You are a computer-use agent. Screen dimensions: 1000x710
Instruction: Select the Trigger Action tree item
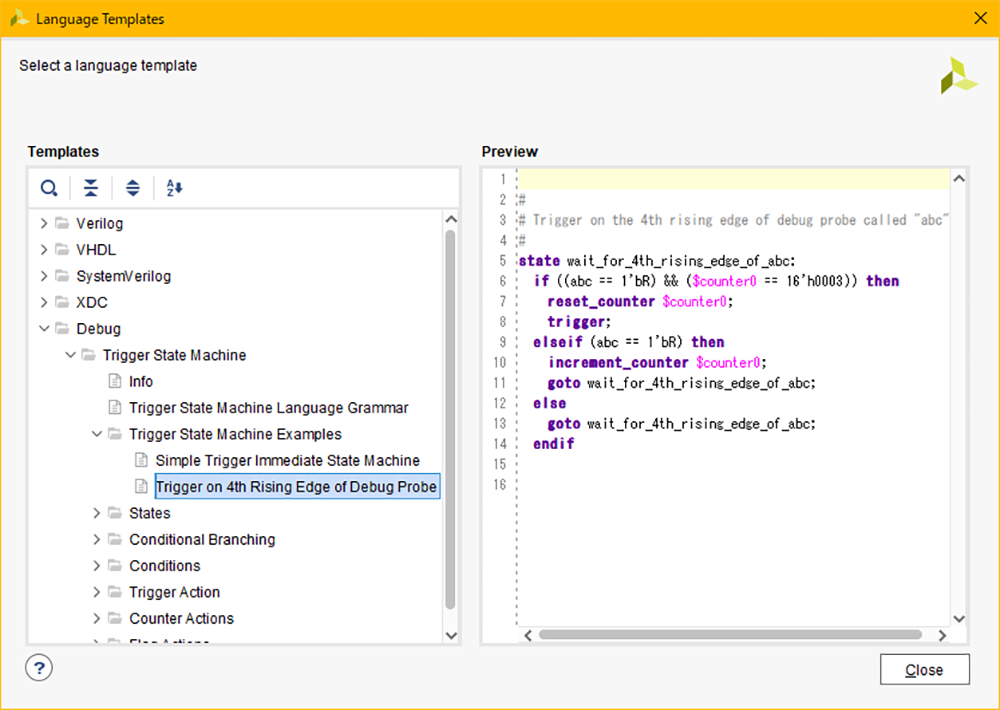(174, 592)
